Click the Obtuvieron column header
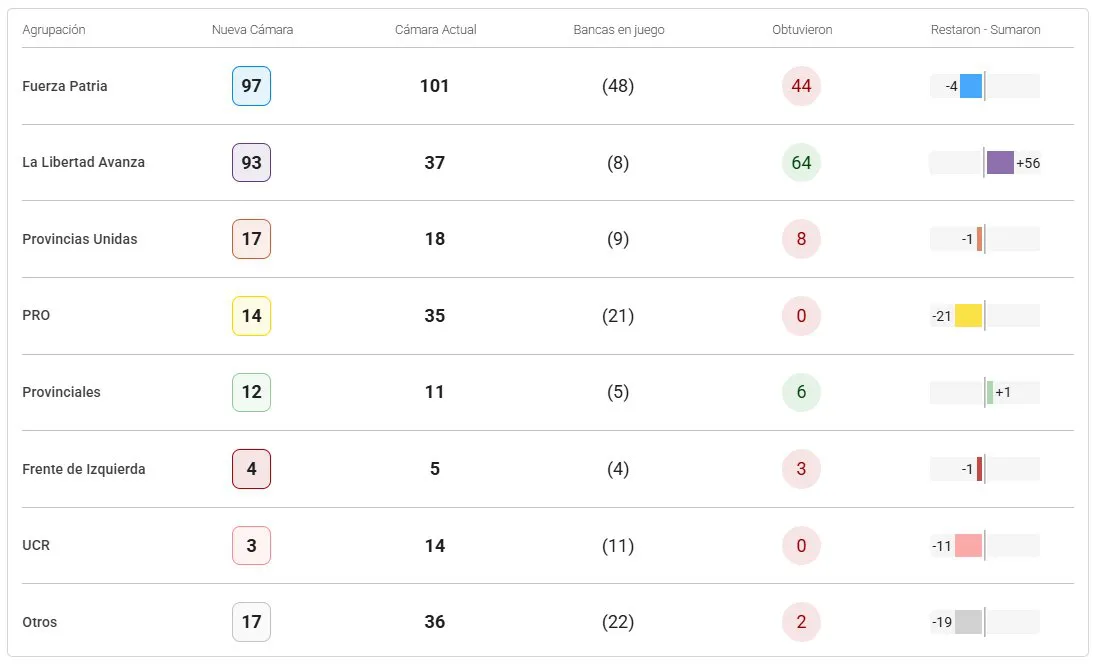 click(x=802, y=30)
